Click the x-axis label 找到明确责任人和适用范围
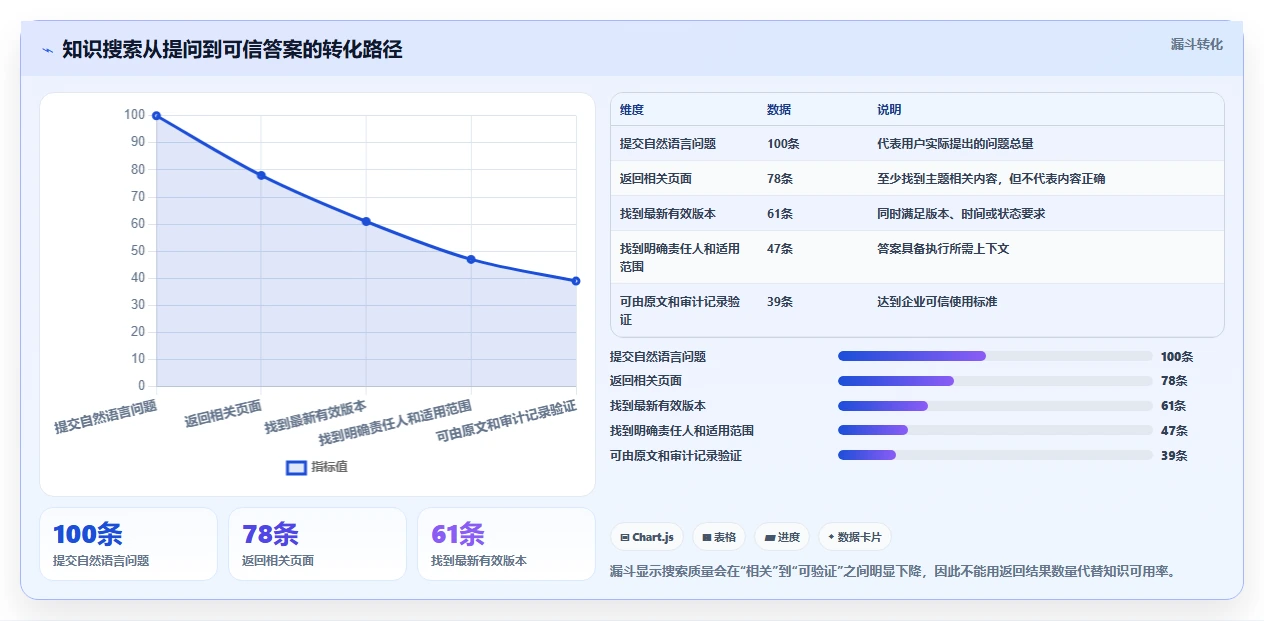1264x621 pixels. tap(395, 423)
